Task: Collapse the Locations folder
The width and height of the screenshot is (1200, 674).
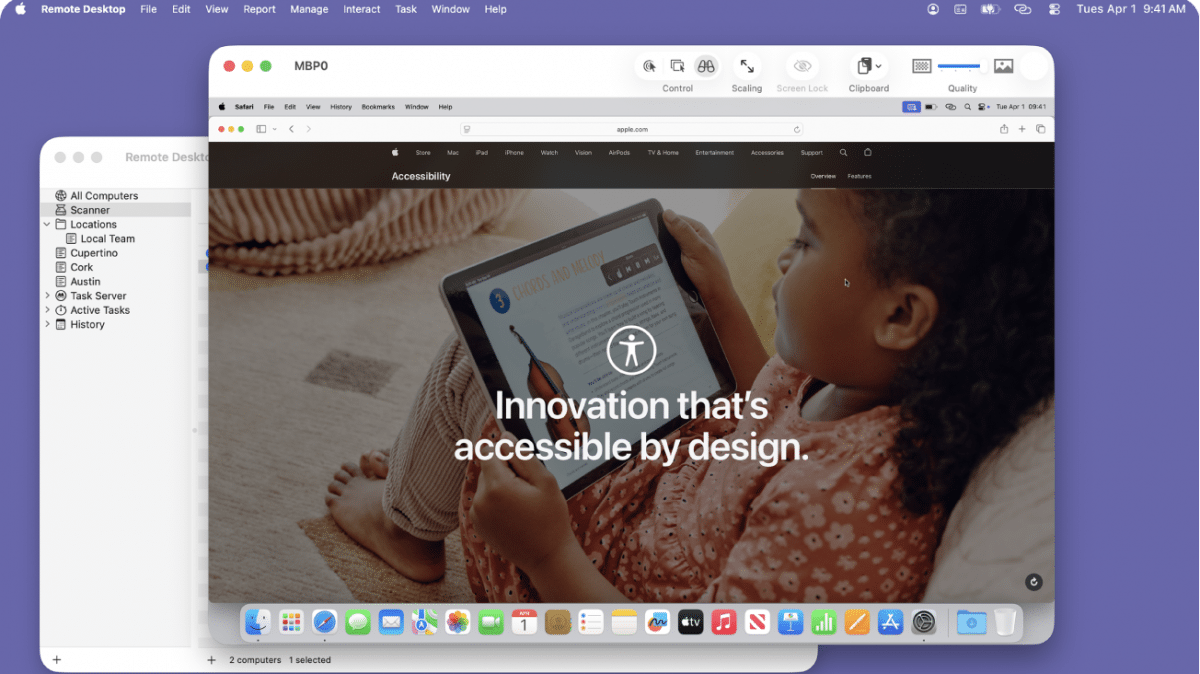Action: click(47, 225)
